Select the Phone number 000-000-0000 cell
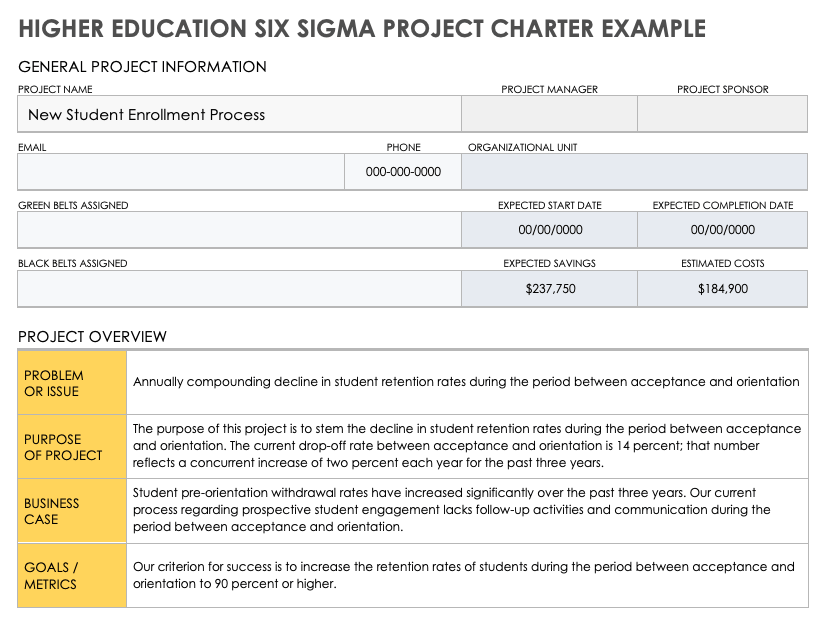Viewport: 828px width, 638px height. tap(403, 172)
